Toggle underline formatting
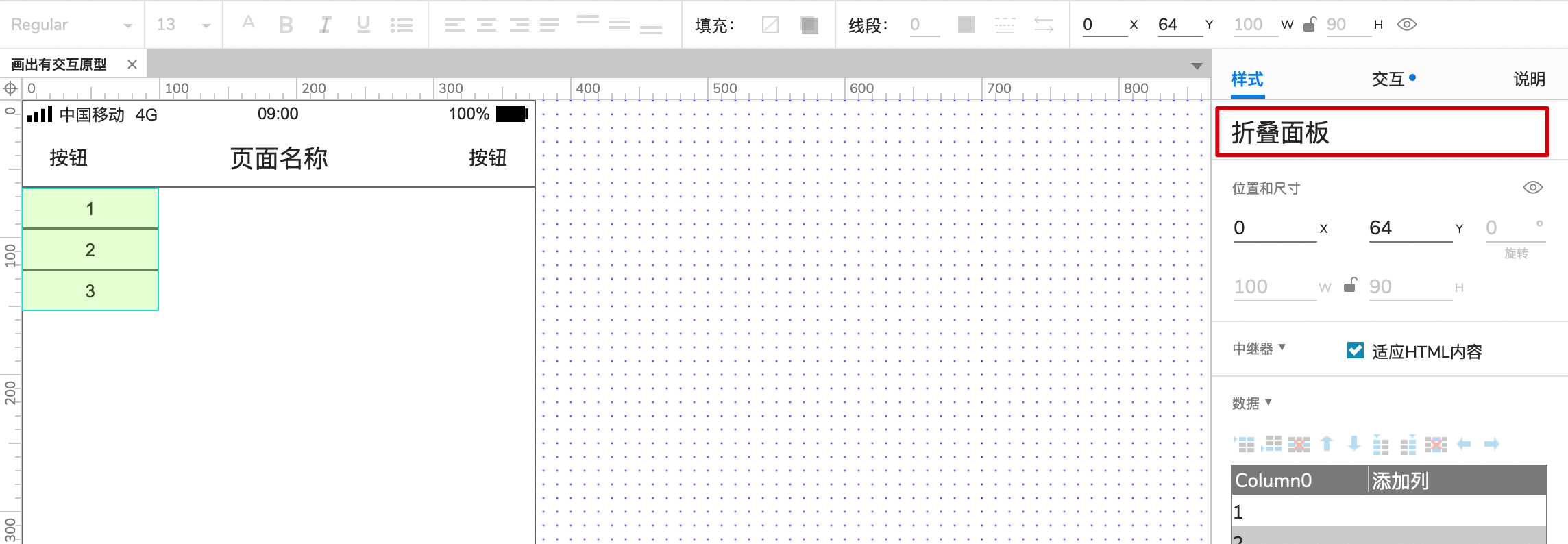 point(363,25)
